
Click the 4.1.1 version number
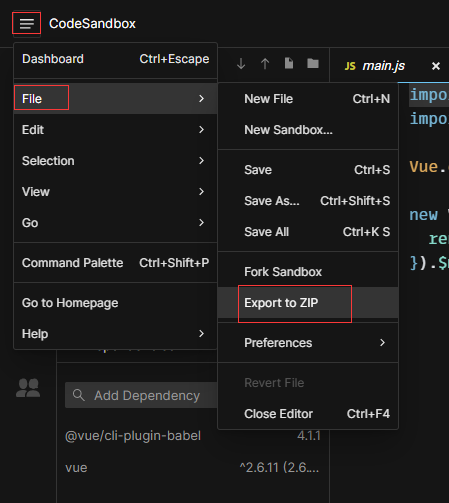(309, 435)
